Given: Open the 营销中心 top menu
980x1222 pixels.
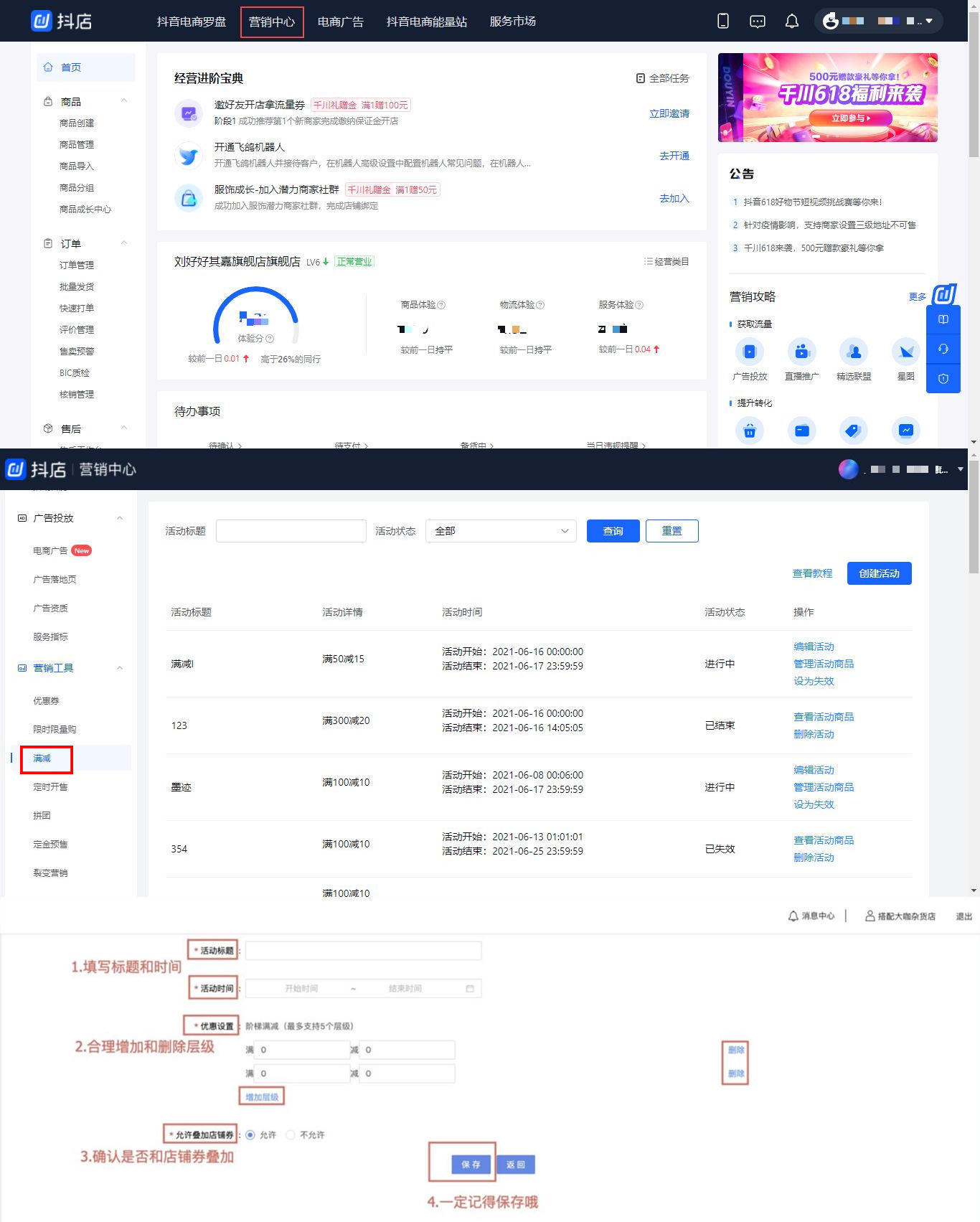Looking at the screenshot, I should (272, 22).
